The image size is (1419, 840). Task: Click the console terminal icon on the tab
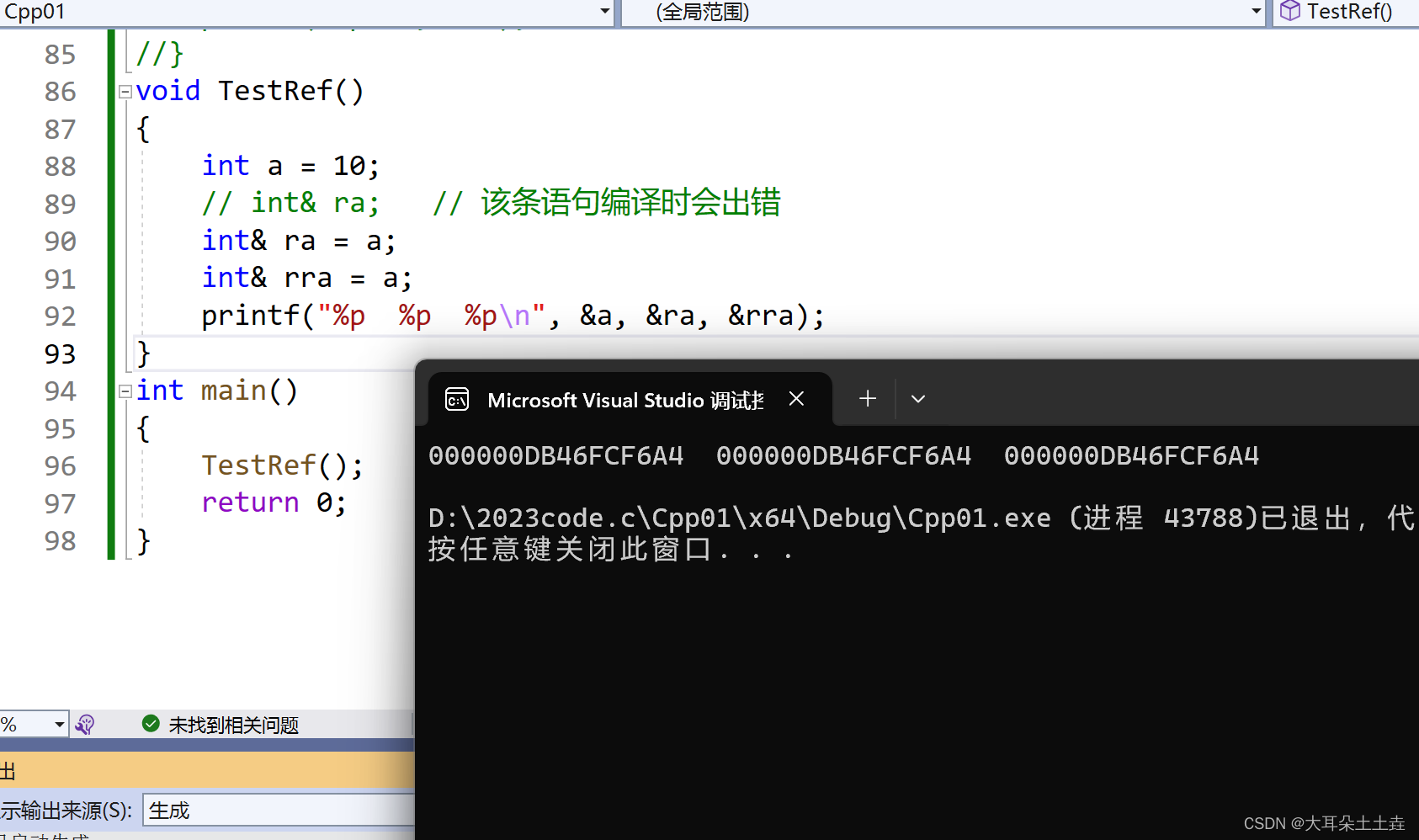457,399
